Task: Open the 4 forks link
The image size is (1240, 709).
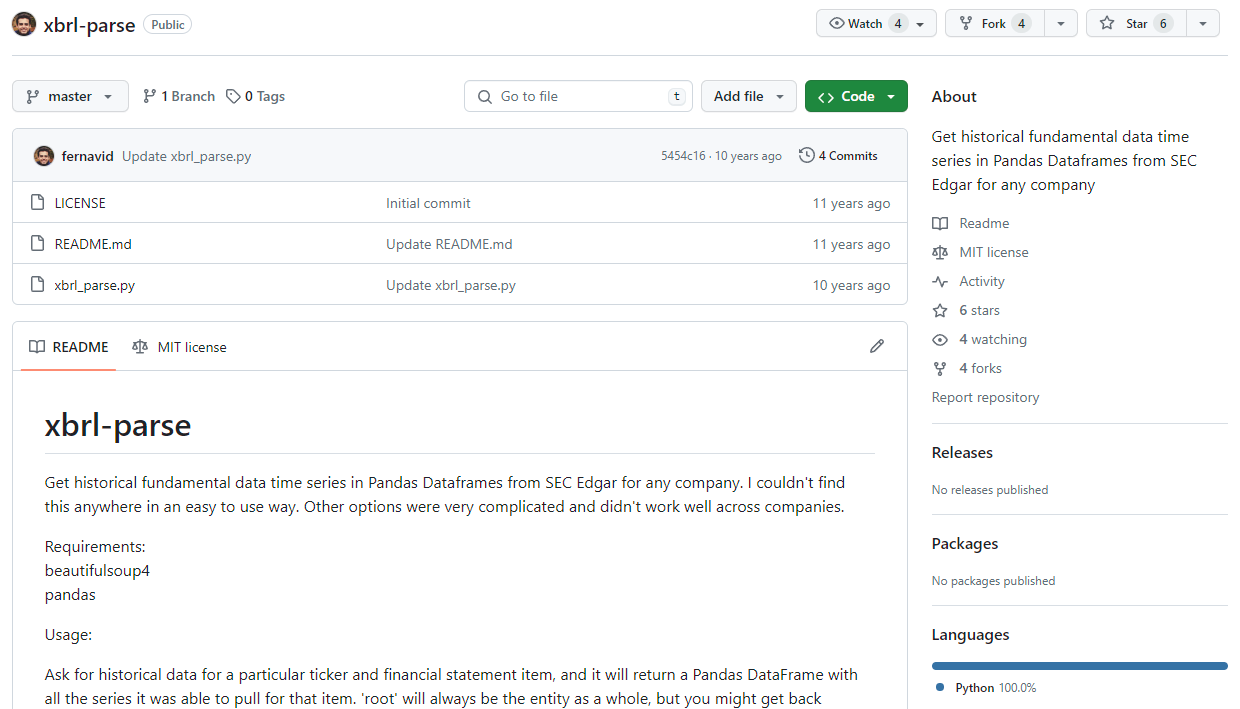Action: pyautogui.click(x=980, y=368)
